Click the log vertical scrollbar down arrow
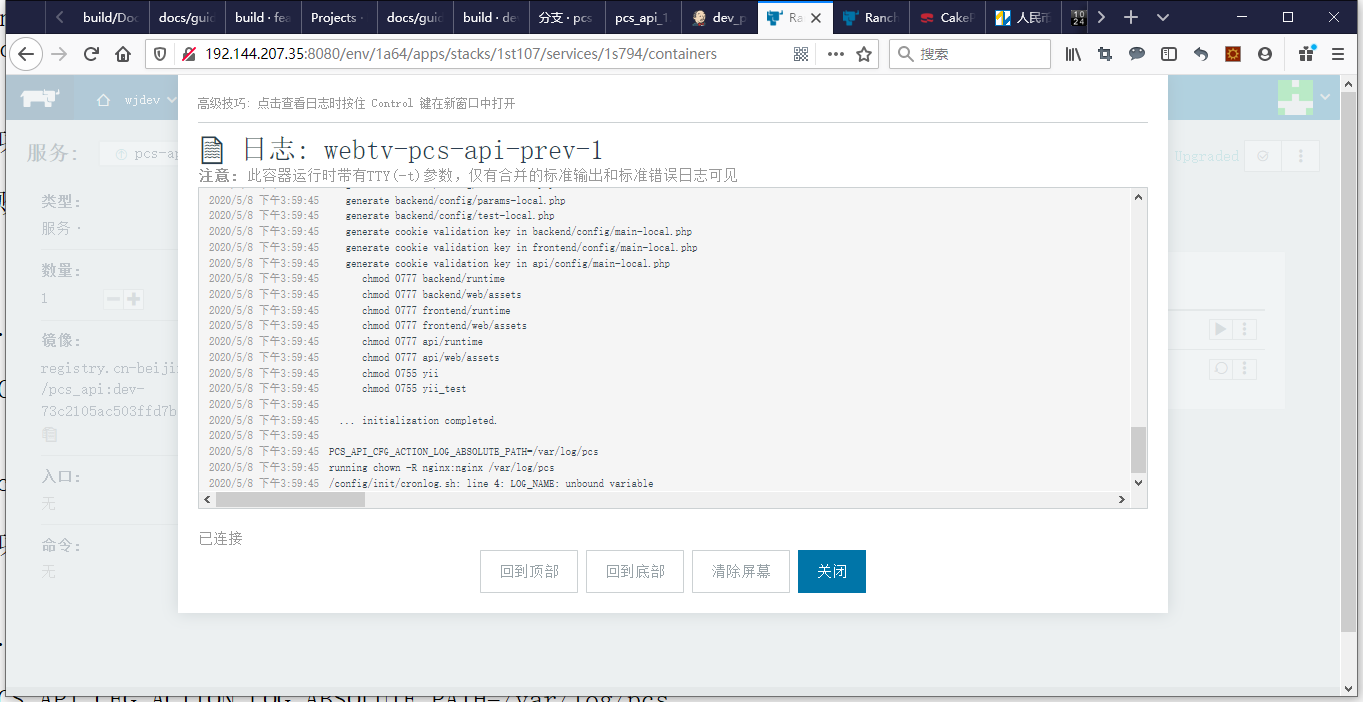 click(x=1138, y=482)
